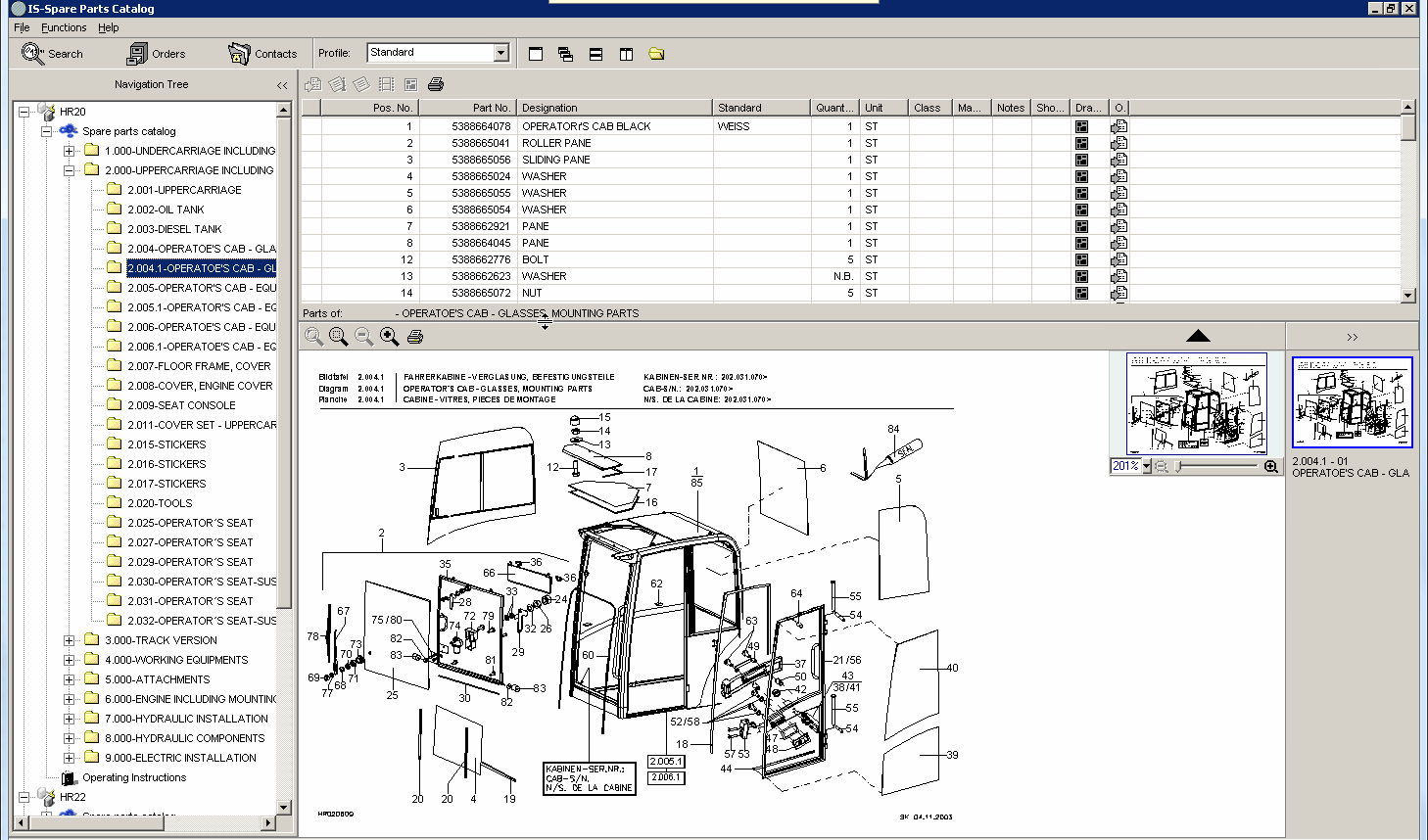Click the zoom-in magnifier above diagram
Viewport: 1428px width, 840px height.
pos(389,337)
